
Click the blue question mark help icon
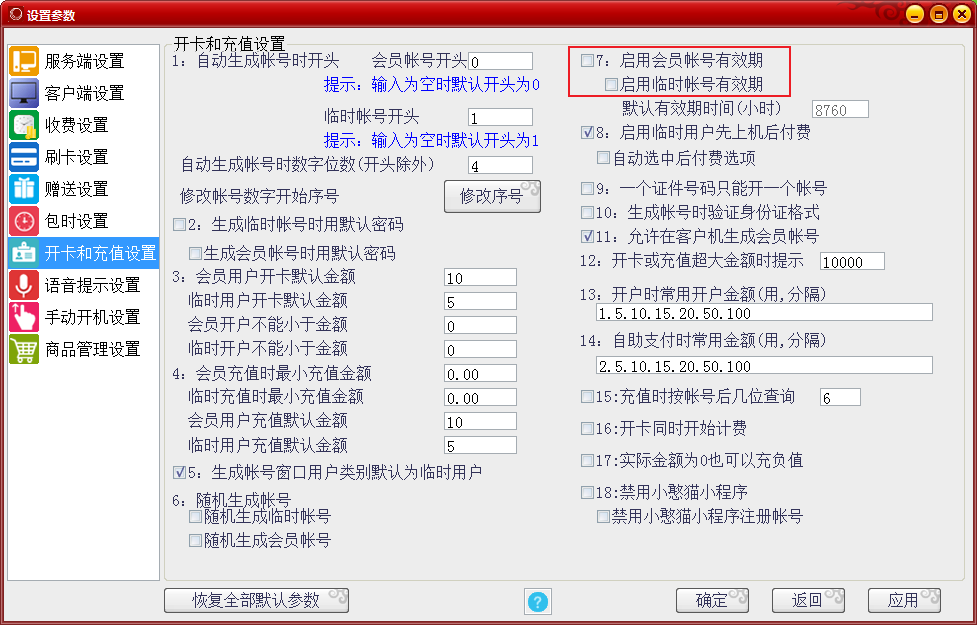point(537,601)
